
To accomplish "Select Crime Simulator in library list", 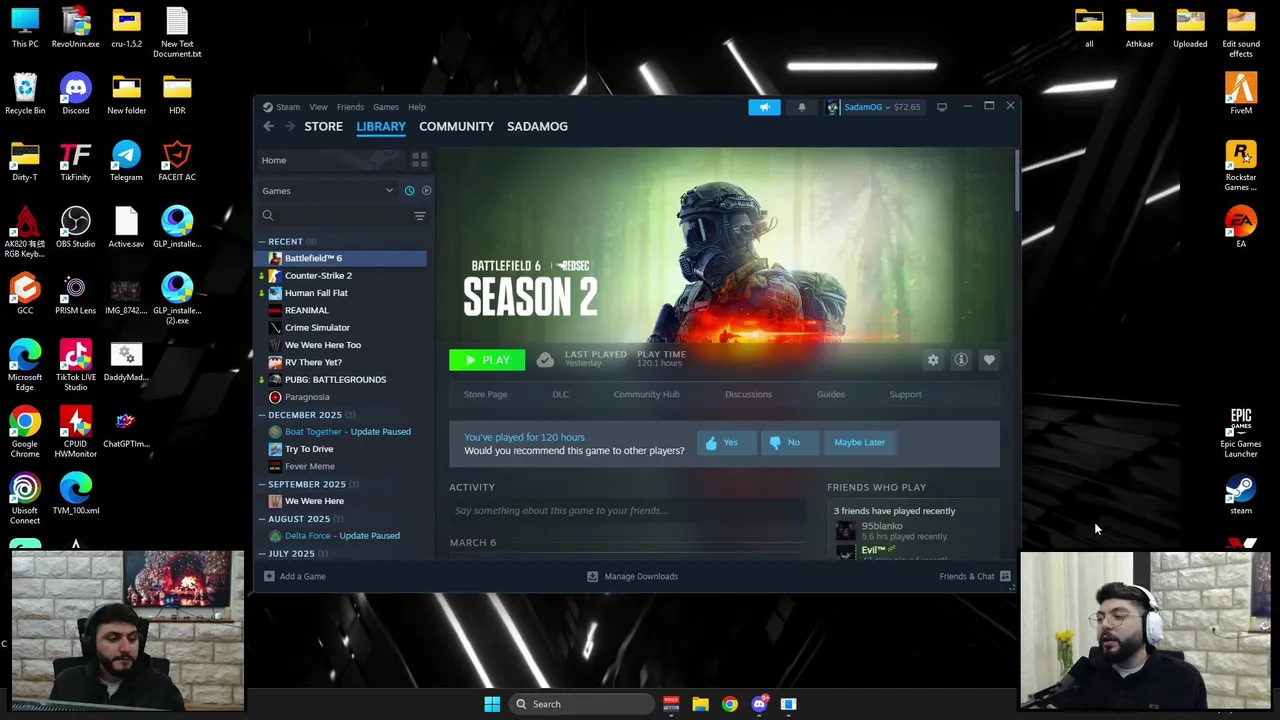I will pyautogui.click(x=317, y=328).
